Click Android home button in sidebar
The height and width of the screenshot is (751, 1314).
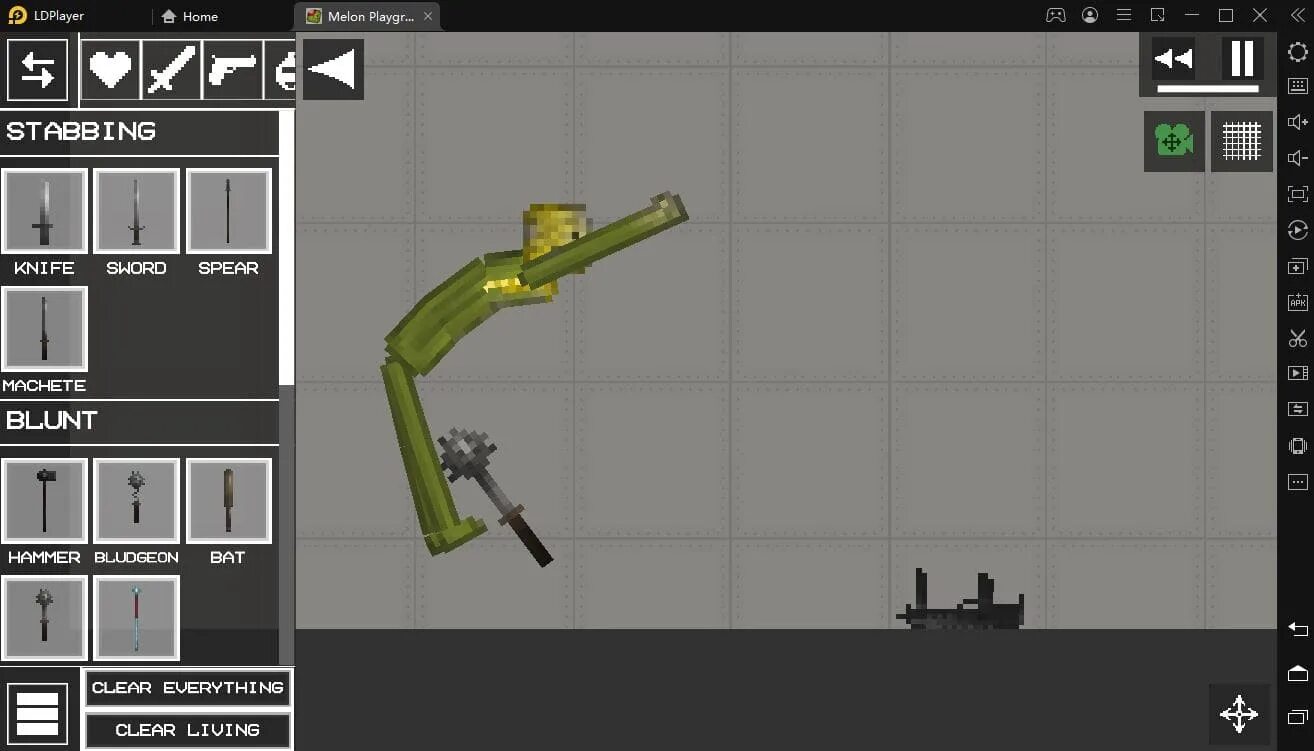click(x=1297, y=672)
